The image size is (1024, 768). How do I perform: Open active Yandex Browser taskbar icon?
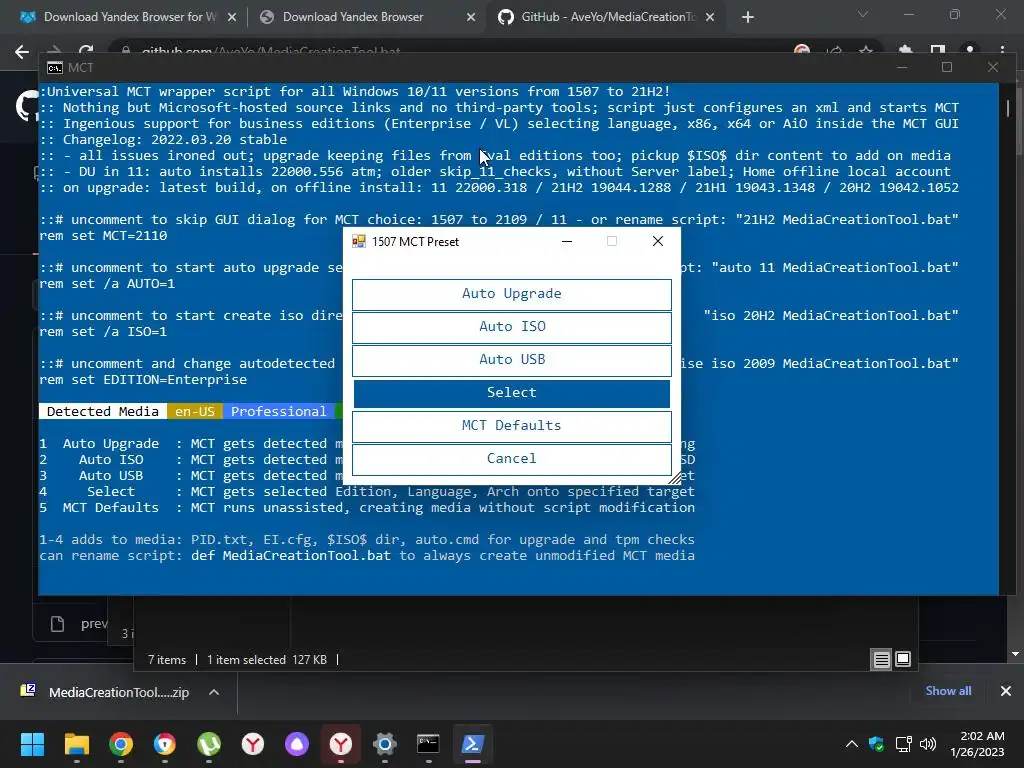(x=341, y=744)
